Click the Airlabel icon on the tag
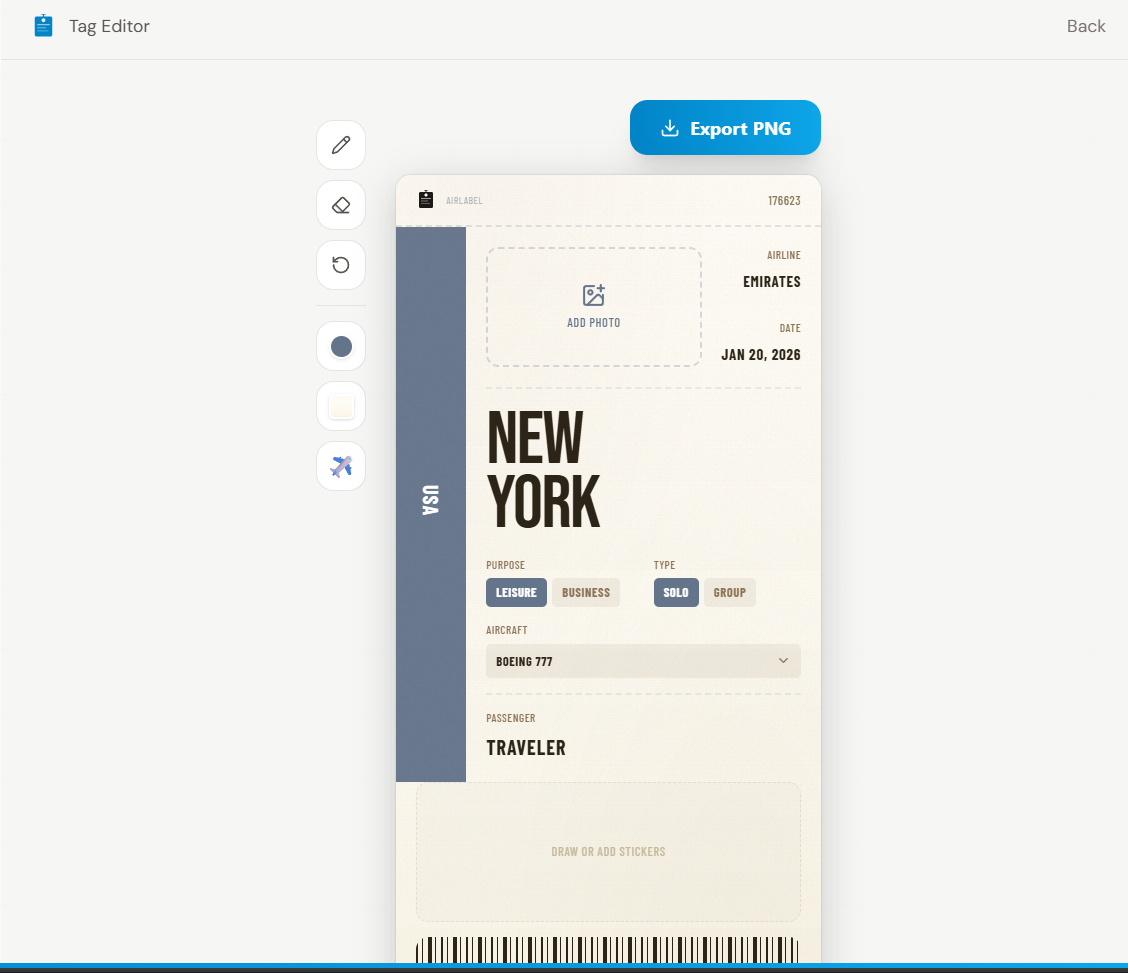The width and height of the screenshot is (1128, 973). click(x=427, y=199)
